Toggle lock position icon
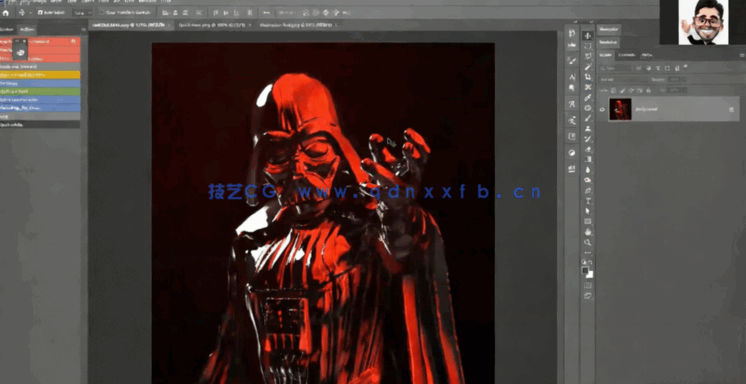Image resolution: width=746 pixels, height=384 pixels. 631,90
